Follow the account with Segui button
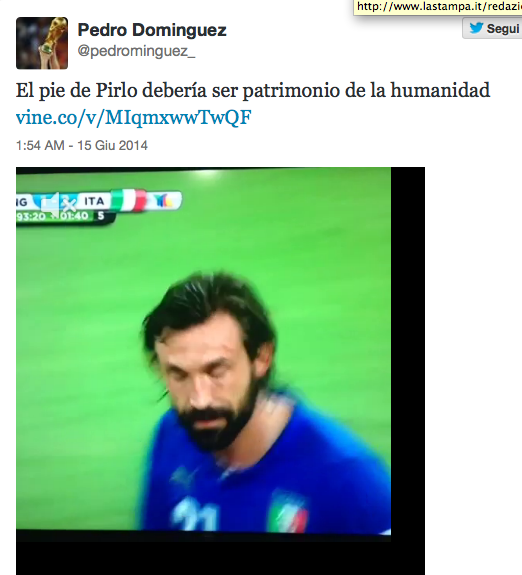 tap(492, 28)
